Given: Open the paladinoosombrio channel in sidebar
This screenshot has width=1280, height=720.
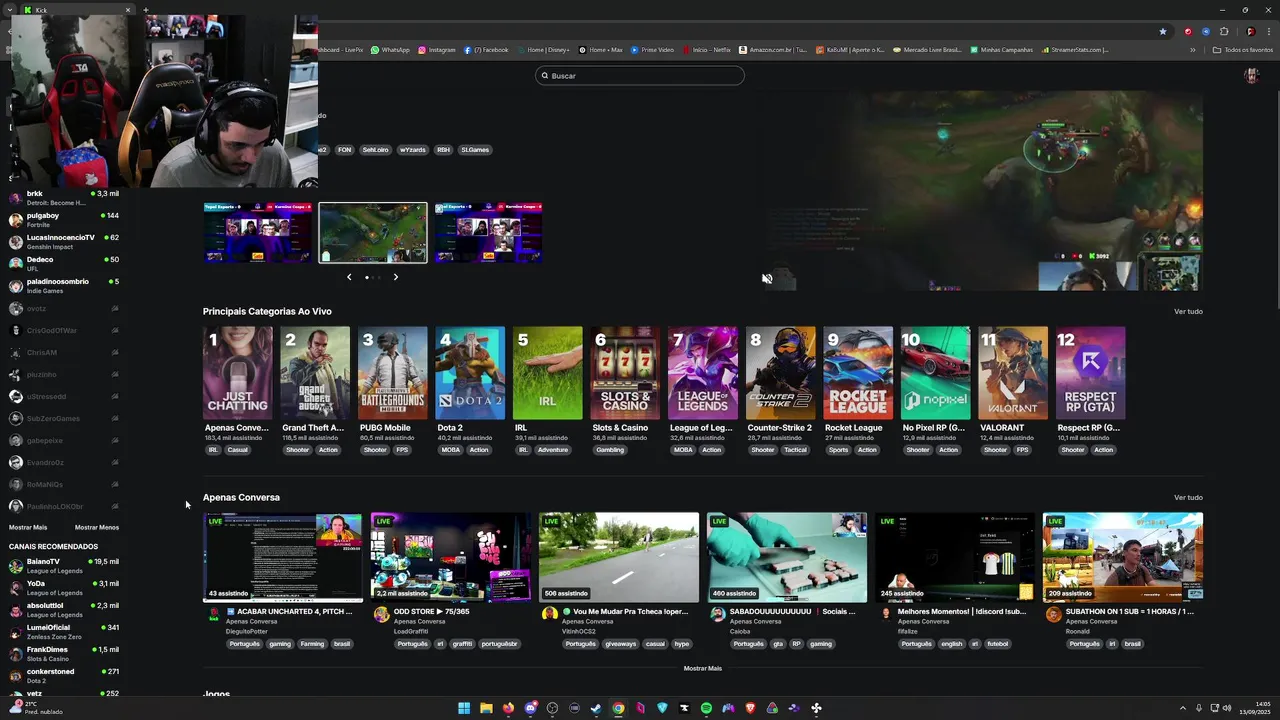Looking at the screenshot, I should (x=64, y=286).
